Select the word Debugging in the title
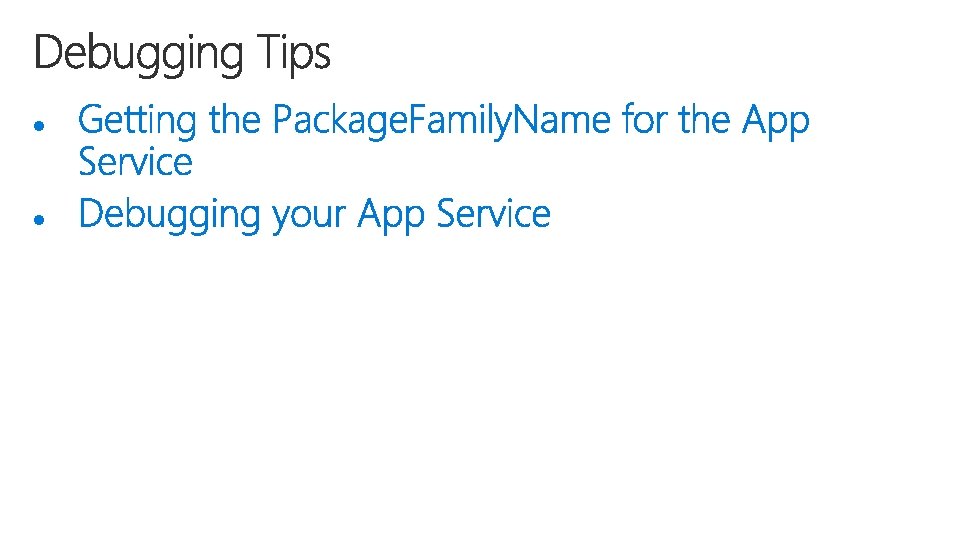Viewport: 960px width, 540px height. (138, 55)
